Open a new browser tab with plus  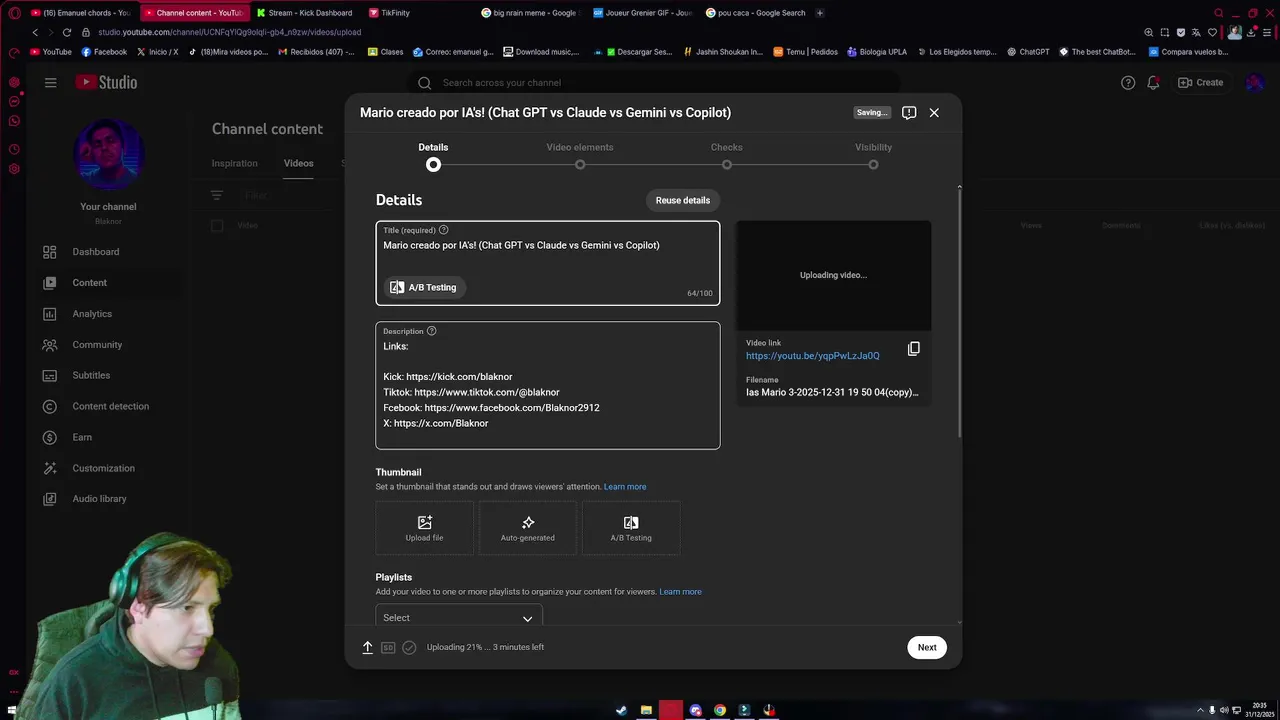coord(820,13)
